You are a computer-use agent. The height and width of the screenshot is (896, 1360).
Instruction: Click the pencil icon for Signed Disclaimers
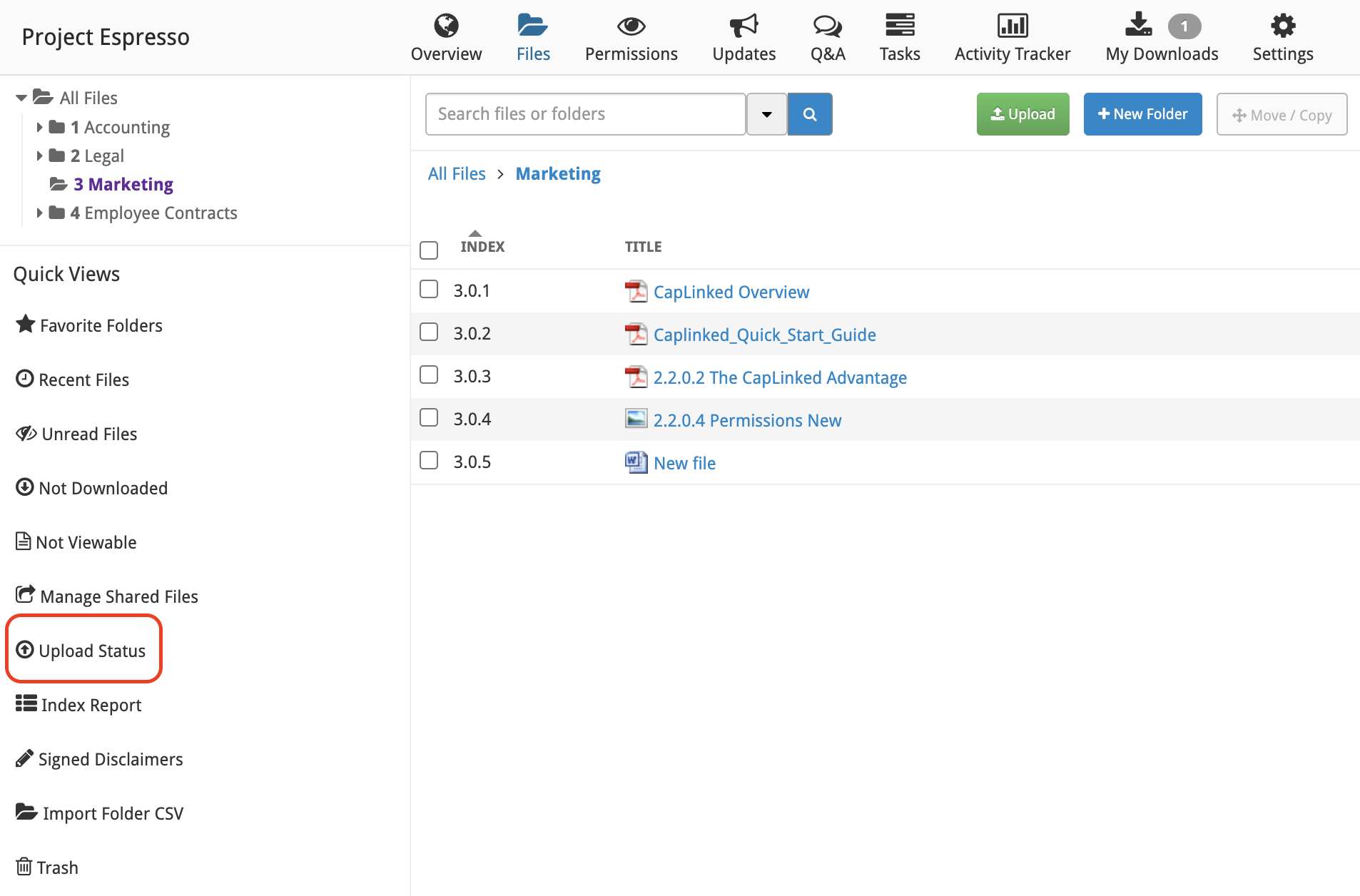click(x=25, y=758)
